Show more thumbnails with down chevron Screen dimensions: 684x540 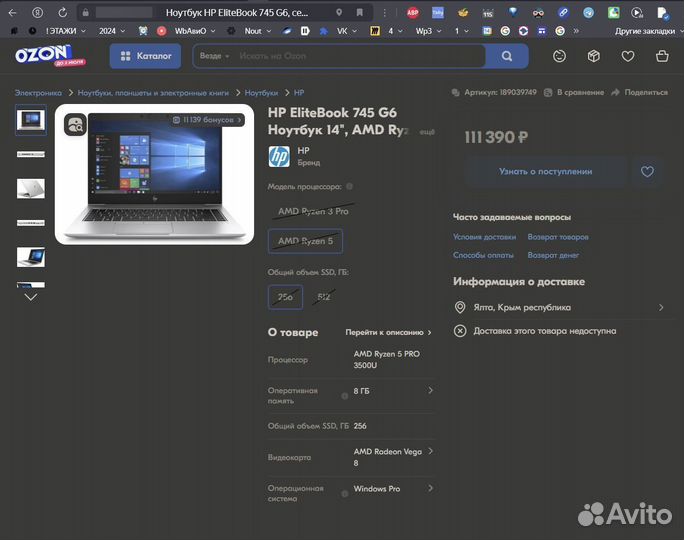coord(31,297)
